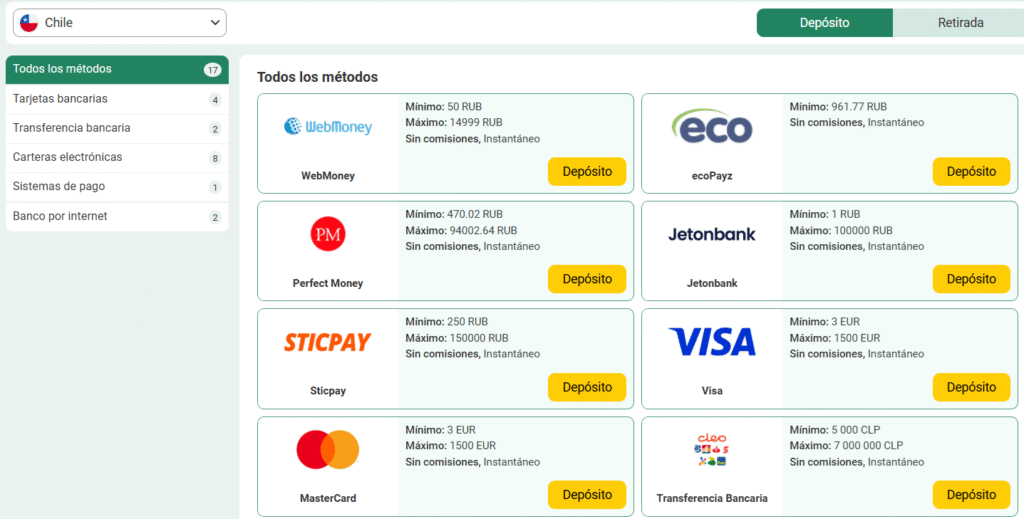Image resolution: width=1024 pixels, height=519 pixels.
Task: Click the Visa card logo
Action: coord(711,342)
